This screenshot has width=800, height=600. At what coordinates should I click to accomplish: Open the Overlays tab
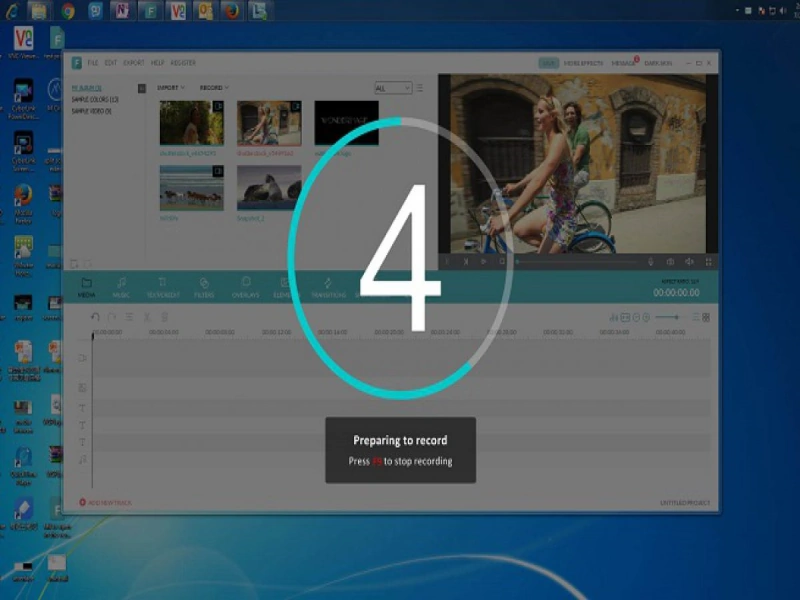(245, 288)
